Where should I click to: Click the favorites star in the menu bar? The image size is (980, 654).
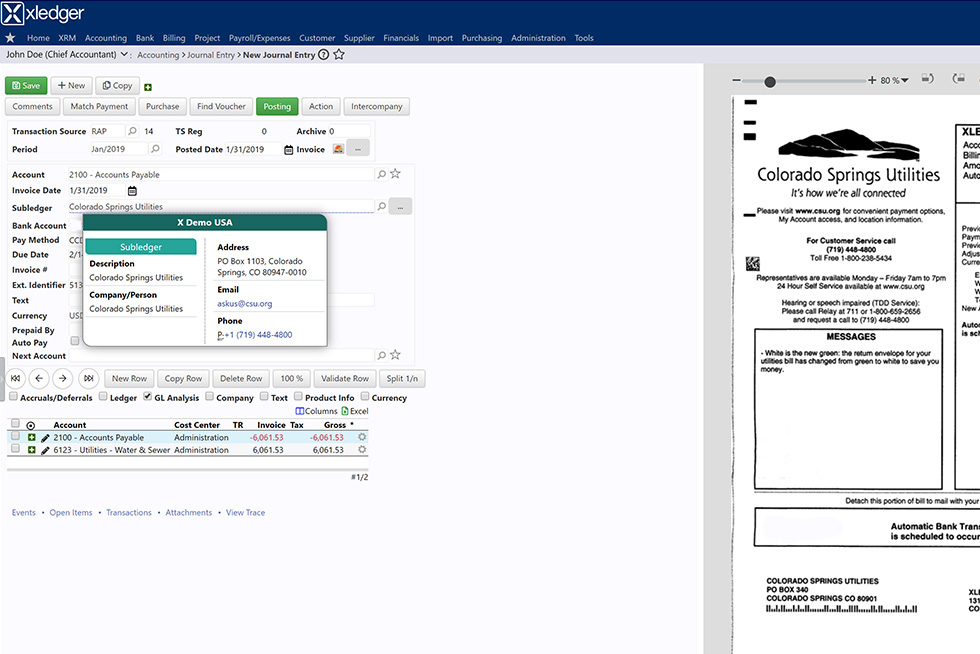(10, 38)
